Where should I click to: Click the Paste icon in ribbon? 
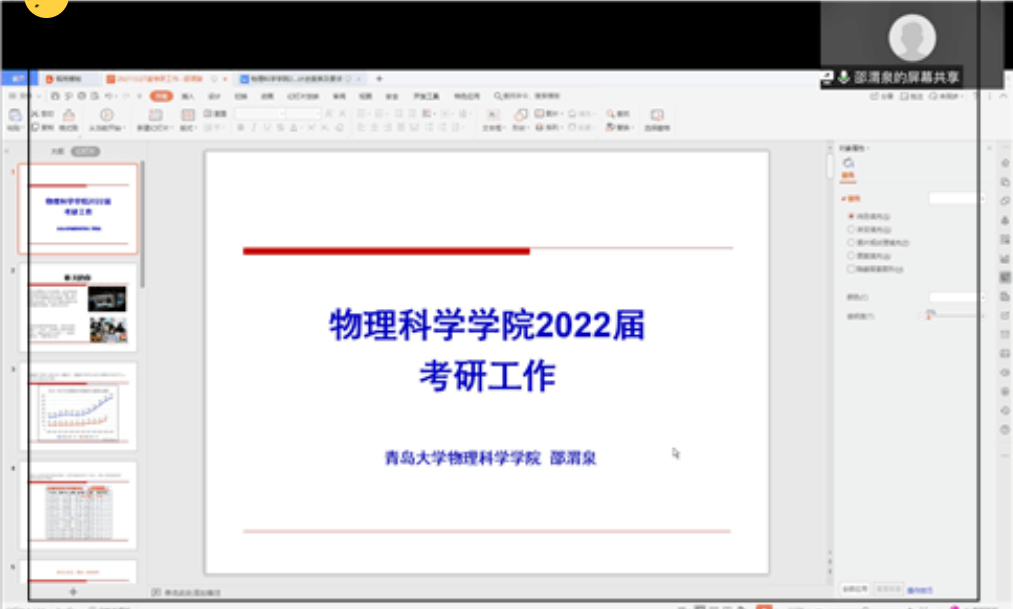coord(14,120)
